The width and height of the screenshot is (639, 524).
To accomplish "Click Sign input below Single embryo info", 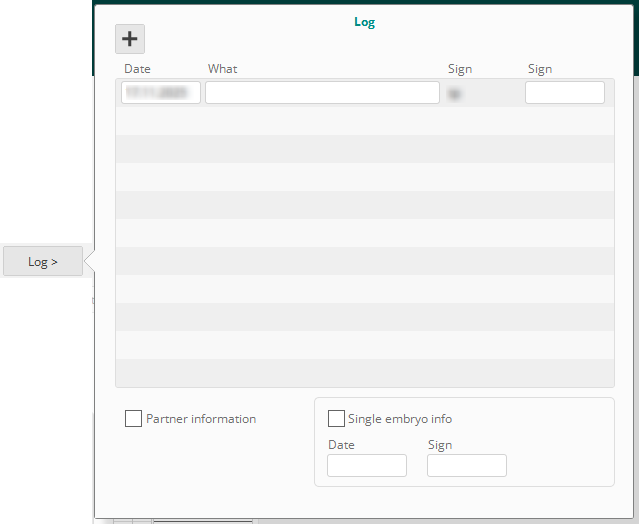I will point(466,465).
